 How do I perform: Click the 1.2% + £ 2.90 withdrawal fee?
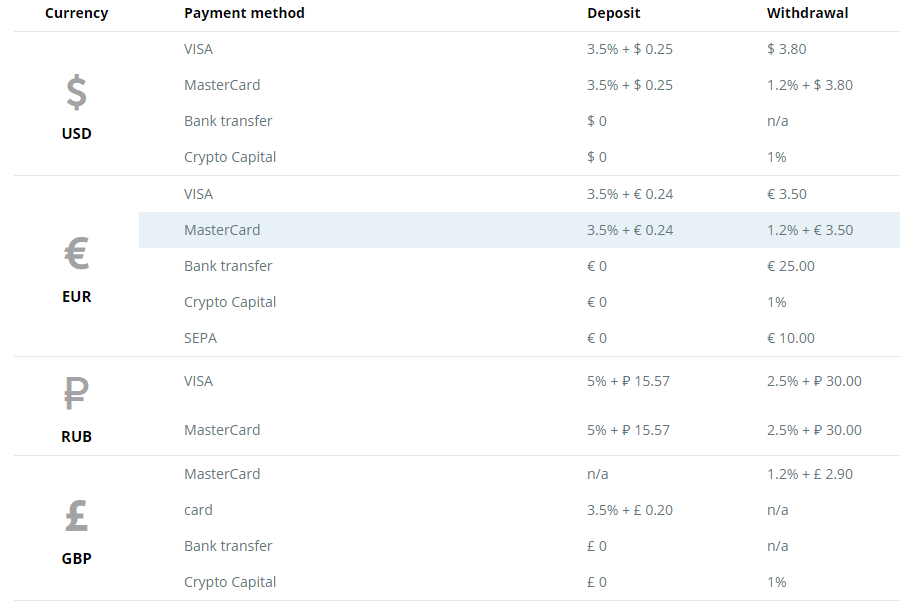(810, 474)
